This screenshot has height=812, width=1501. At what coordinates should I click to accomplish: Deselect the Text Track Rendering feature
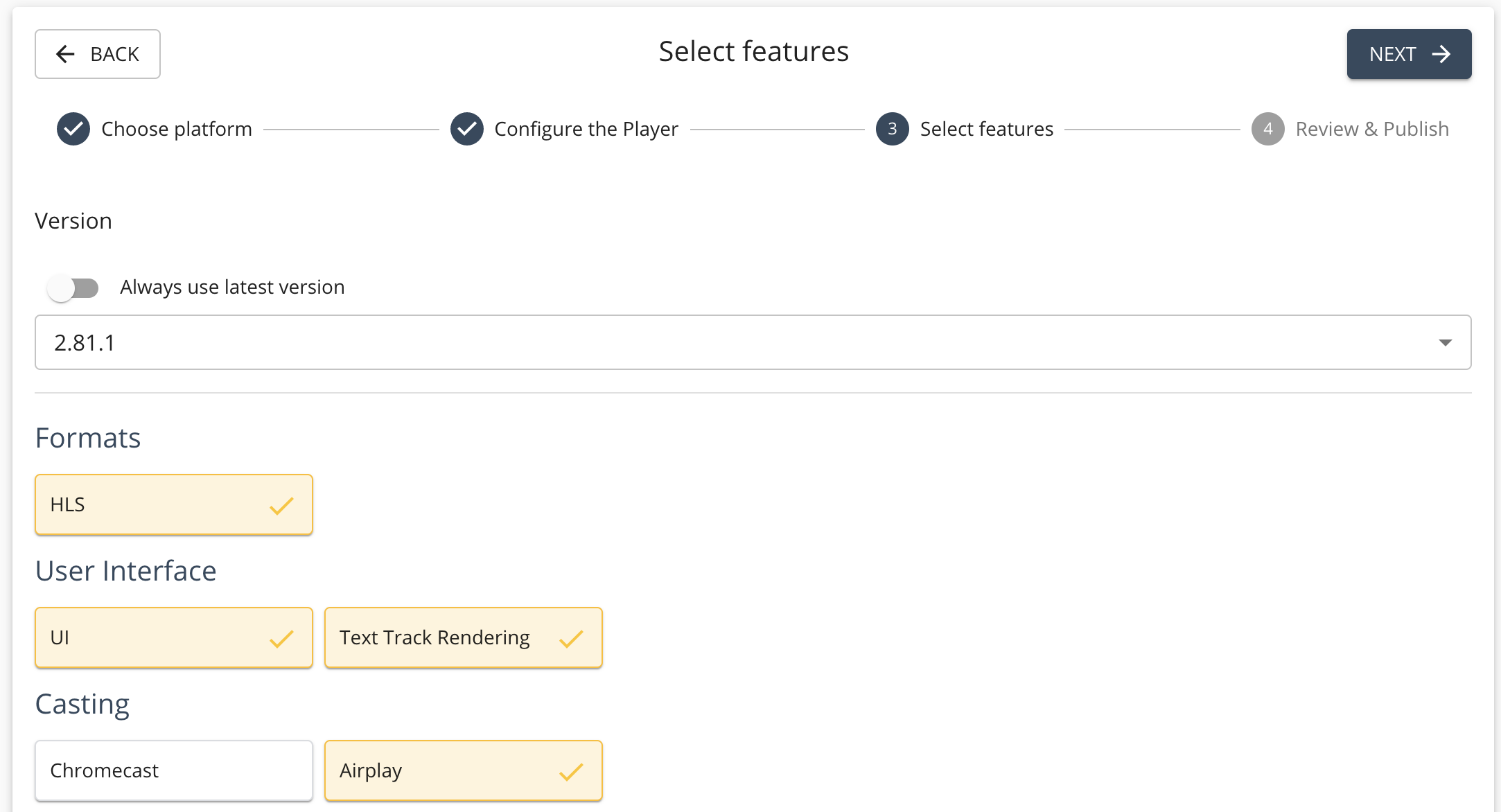(x=463, y=639)
